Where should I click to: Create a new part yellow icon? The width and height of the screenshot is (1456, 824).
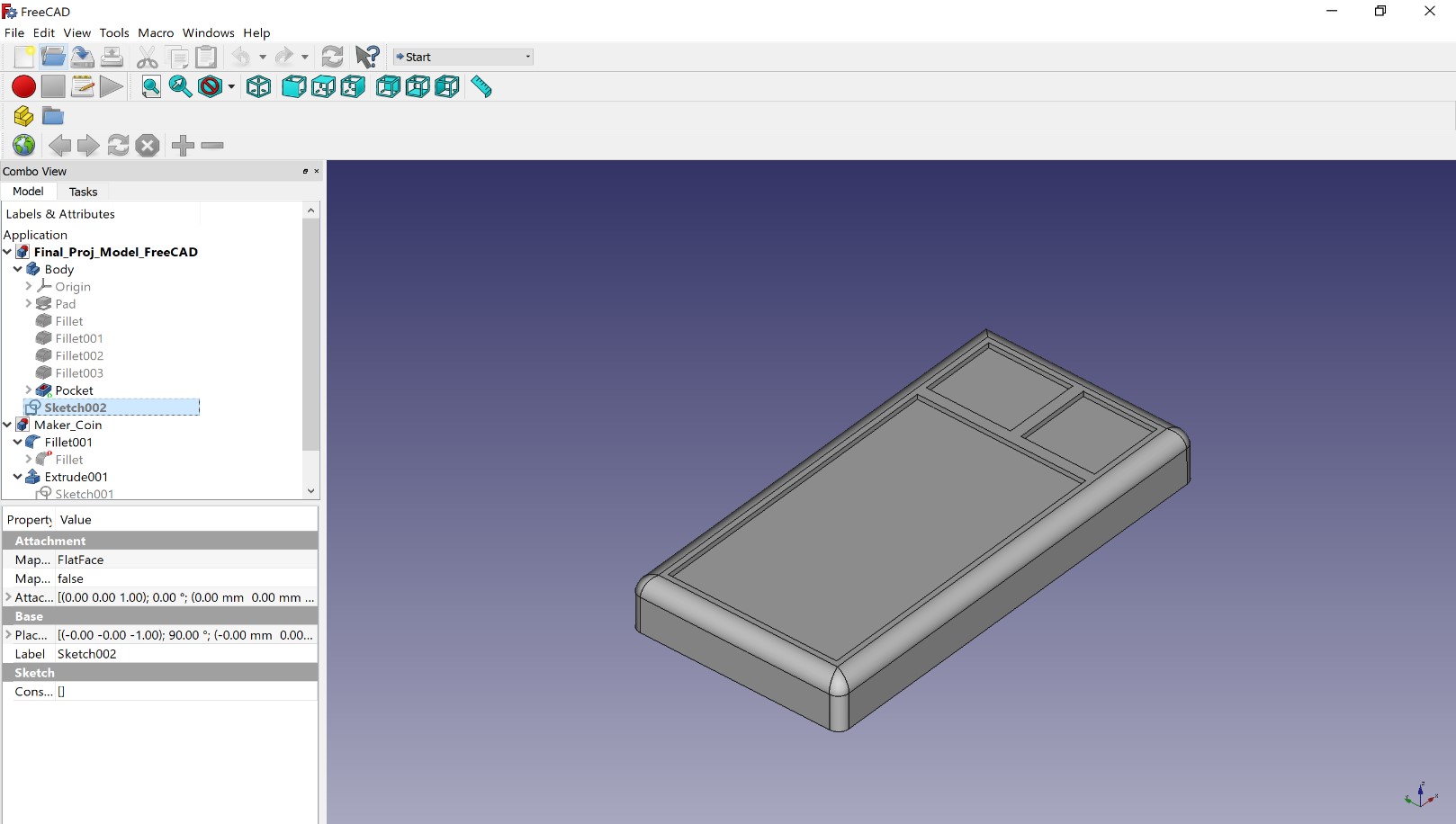click(x=24, y=116)
